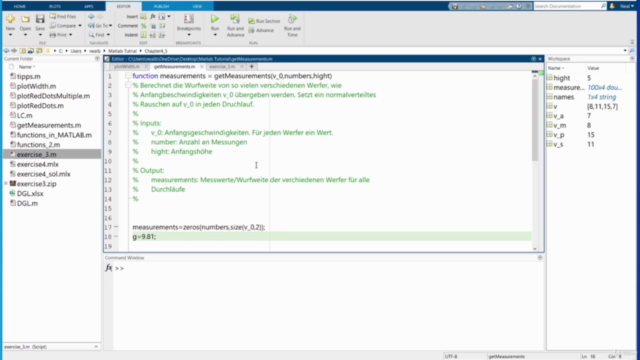Click the editor vertical scrollbar
The image size is (640, 360).
[x=535, y=119]
